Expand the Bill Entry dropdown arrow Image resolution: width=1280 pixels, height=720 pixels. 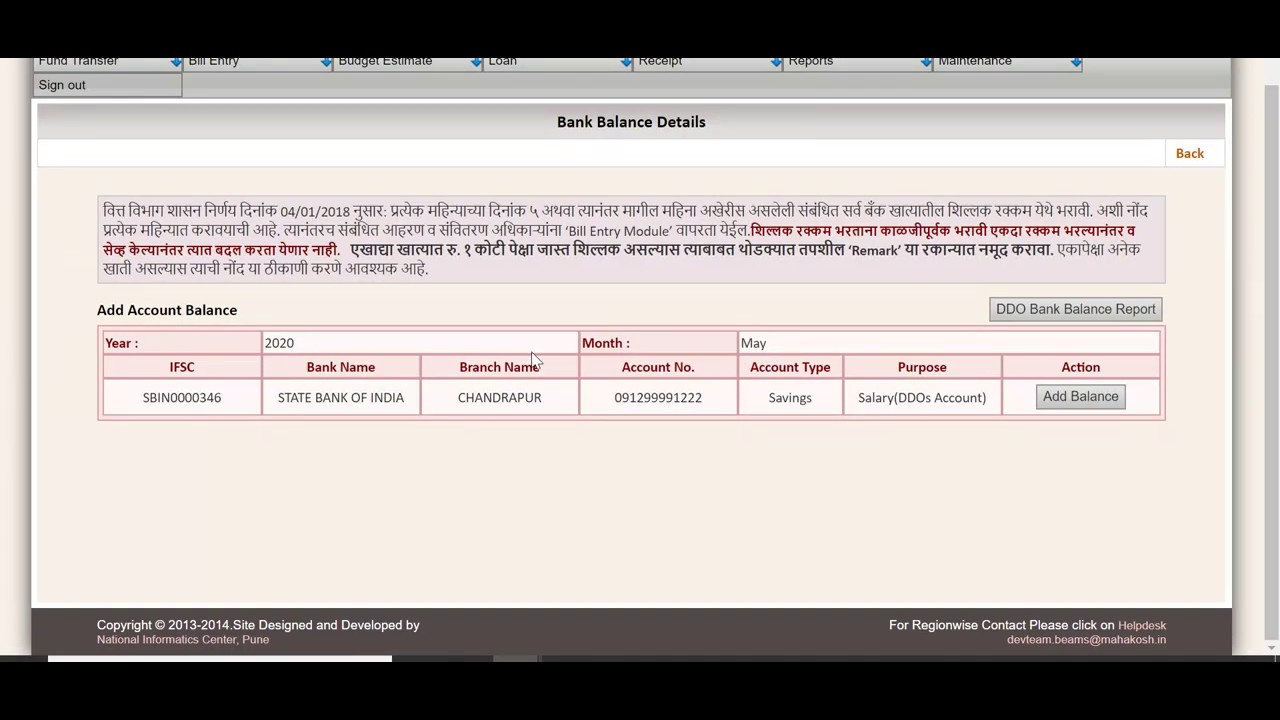pyautogui.click(x=326, y=63)
